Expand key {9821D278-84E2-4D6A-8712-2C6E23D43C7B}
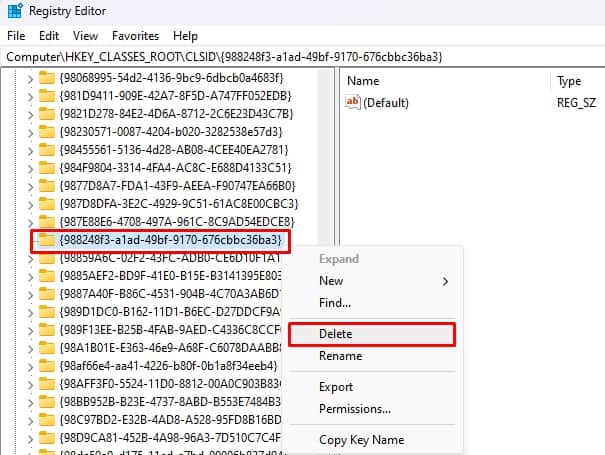Image resolution: width=605 pixels, height=455 pixels. (x=30, y=115)
